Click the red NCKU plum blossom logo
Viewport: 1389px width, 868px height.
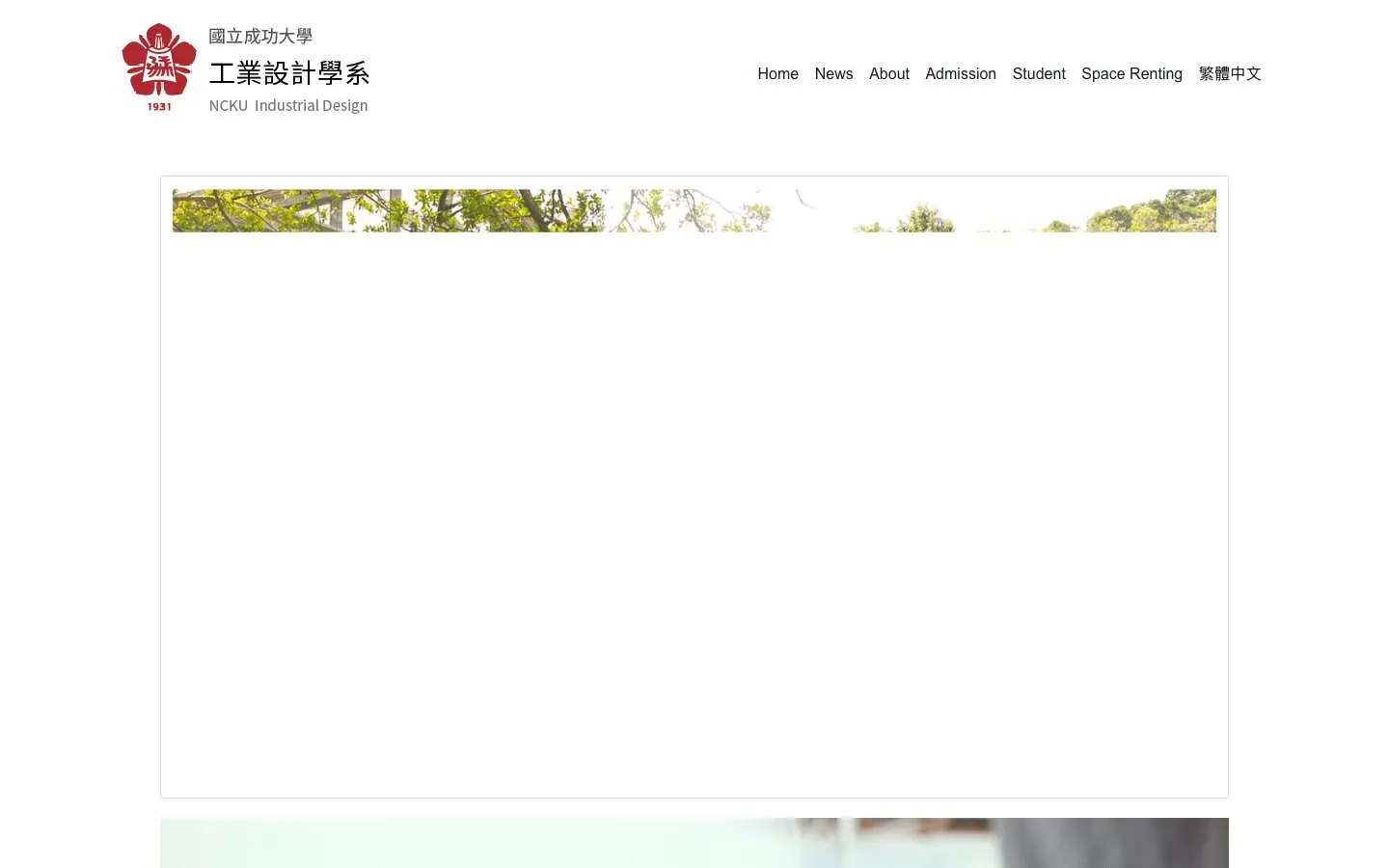[x=159, y=68]
